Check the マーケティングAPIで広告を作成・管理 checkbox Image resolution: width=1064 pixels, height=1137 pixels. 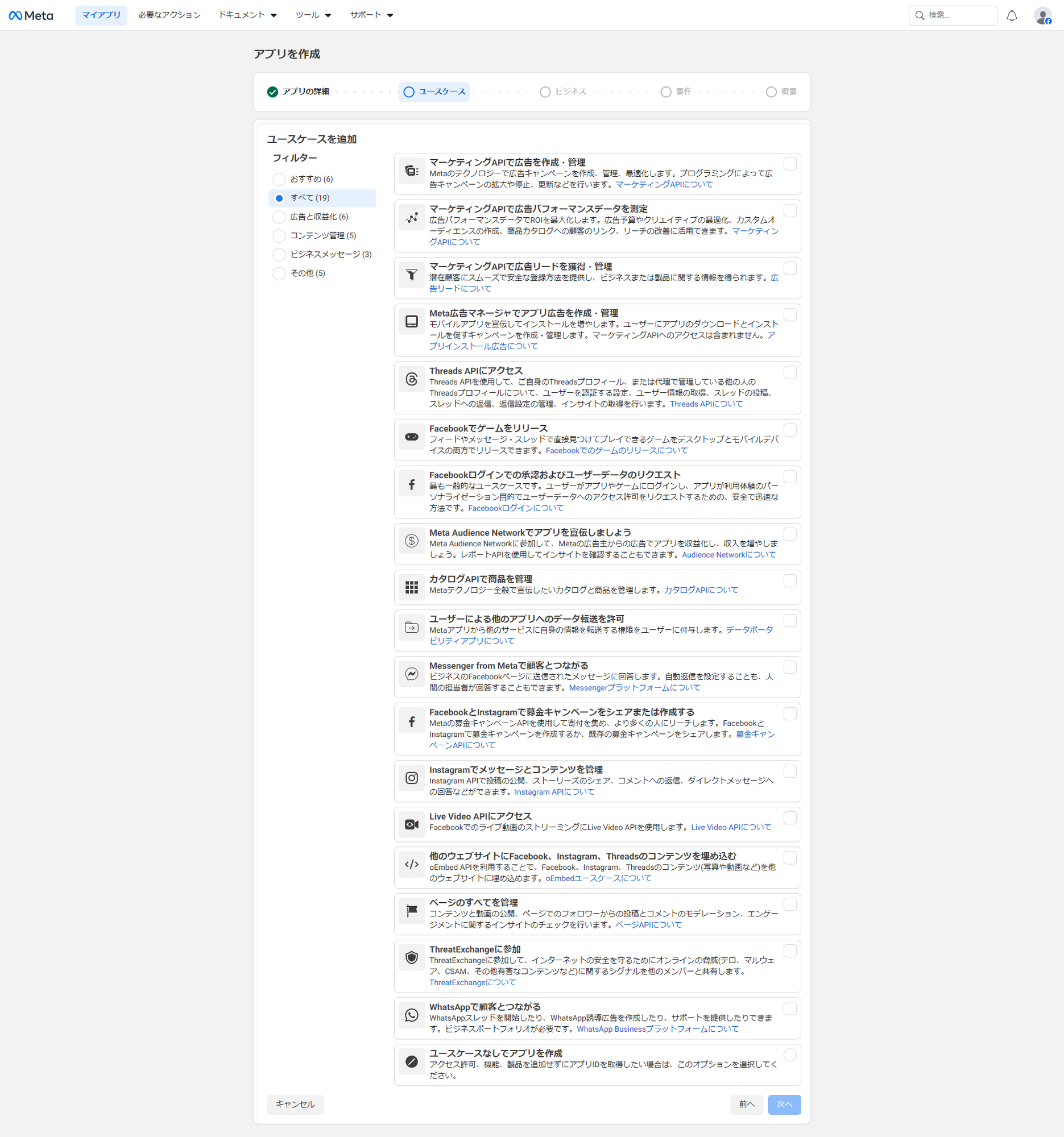(789, 164)
